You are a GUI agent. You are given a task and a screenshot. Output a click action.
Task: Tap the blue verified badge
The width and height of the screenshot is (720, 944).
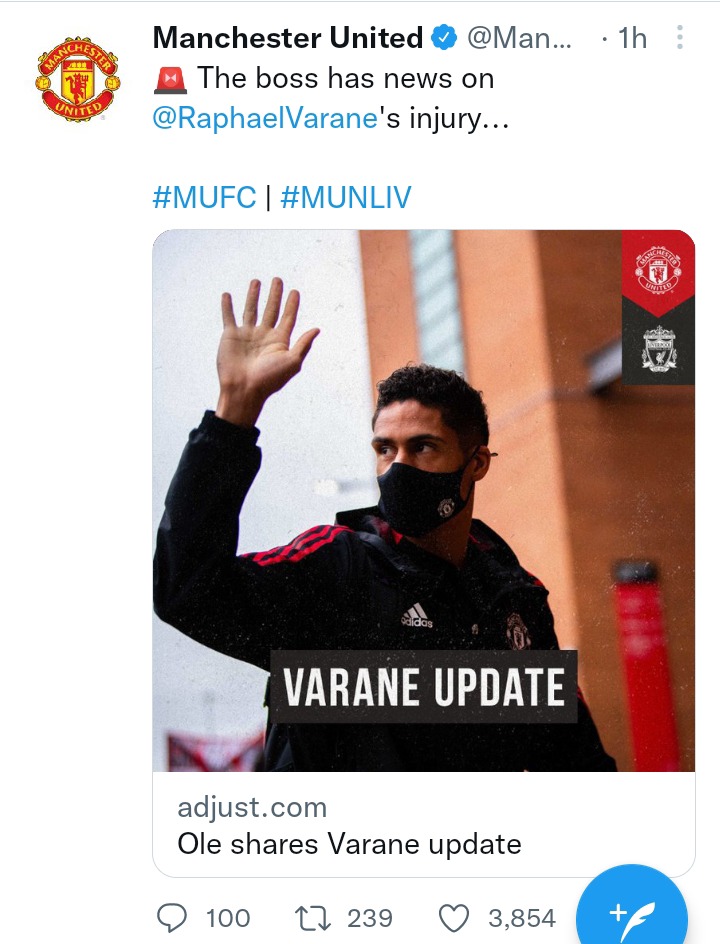[x=444, y=38]
